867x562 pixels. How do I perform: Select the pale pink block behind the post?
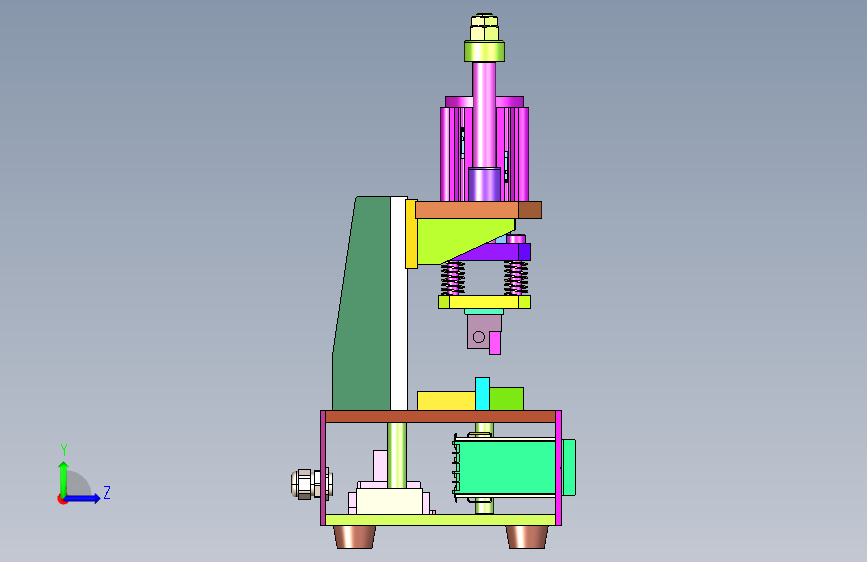380,466
